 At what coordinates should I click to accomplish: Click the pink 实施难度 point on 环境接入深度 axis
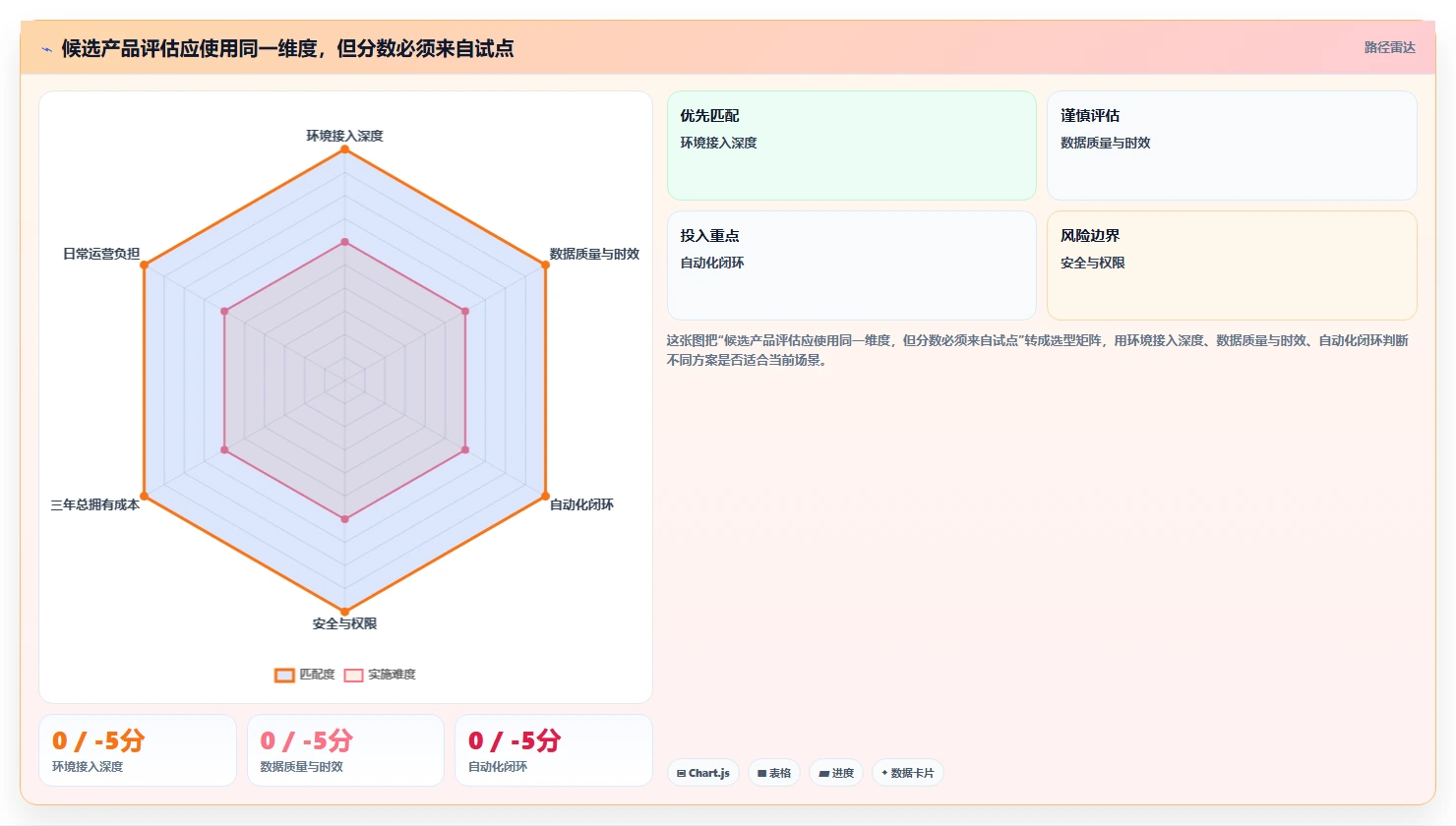point(344,242)
